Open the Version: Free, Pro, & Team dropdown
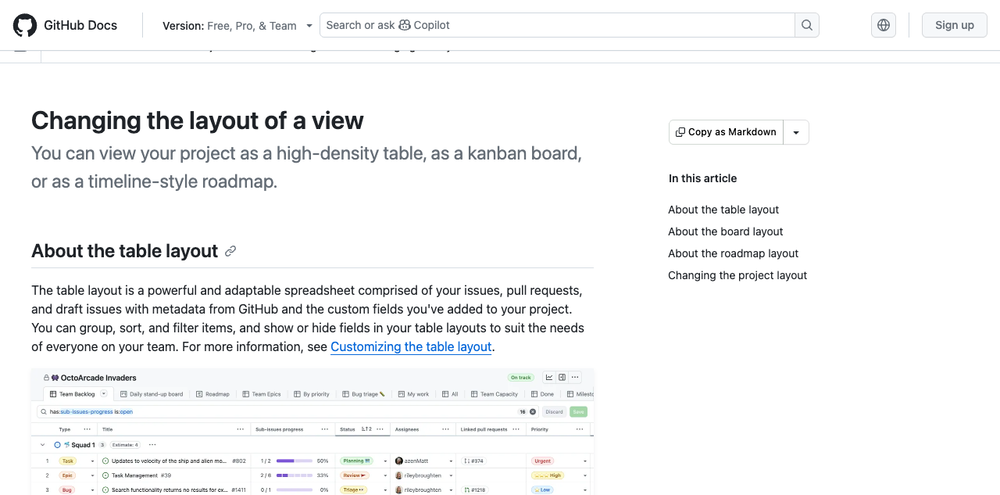 click(237, 26)
